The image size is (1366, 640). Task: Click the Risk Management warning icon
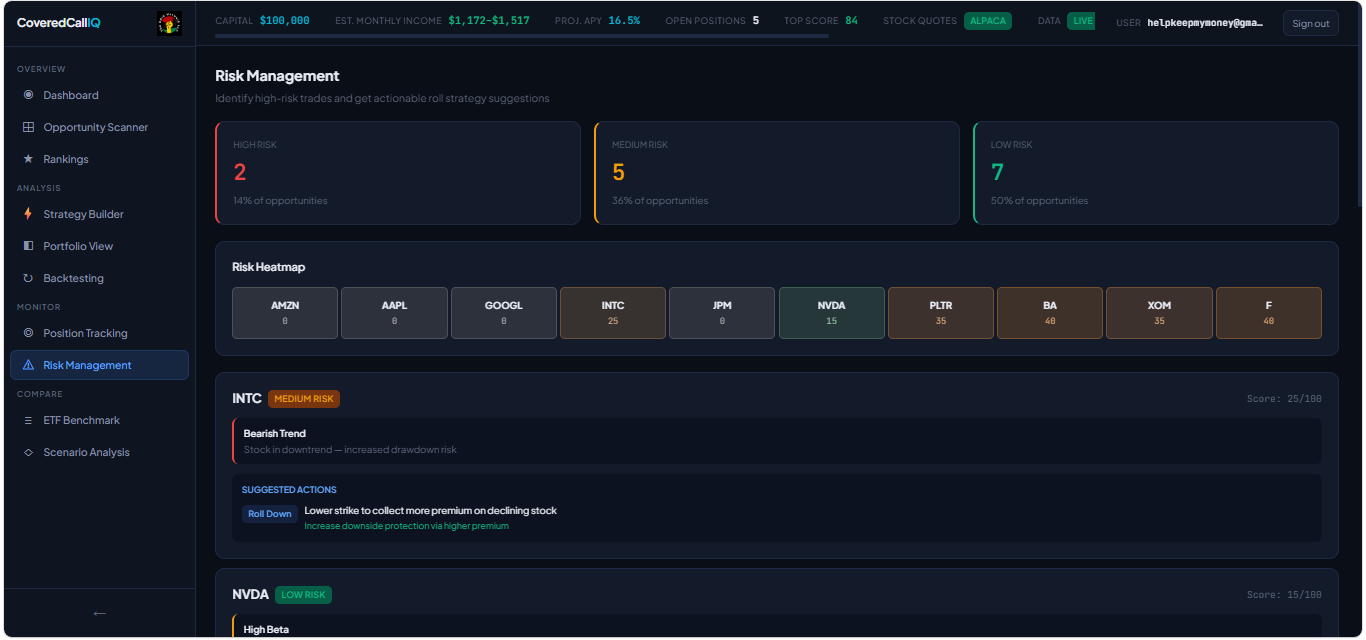(x=28, y=365)
